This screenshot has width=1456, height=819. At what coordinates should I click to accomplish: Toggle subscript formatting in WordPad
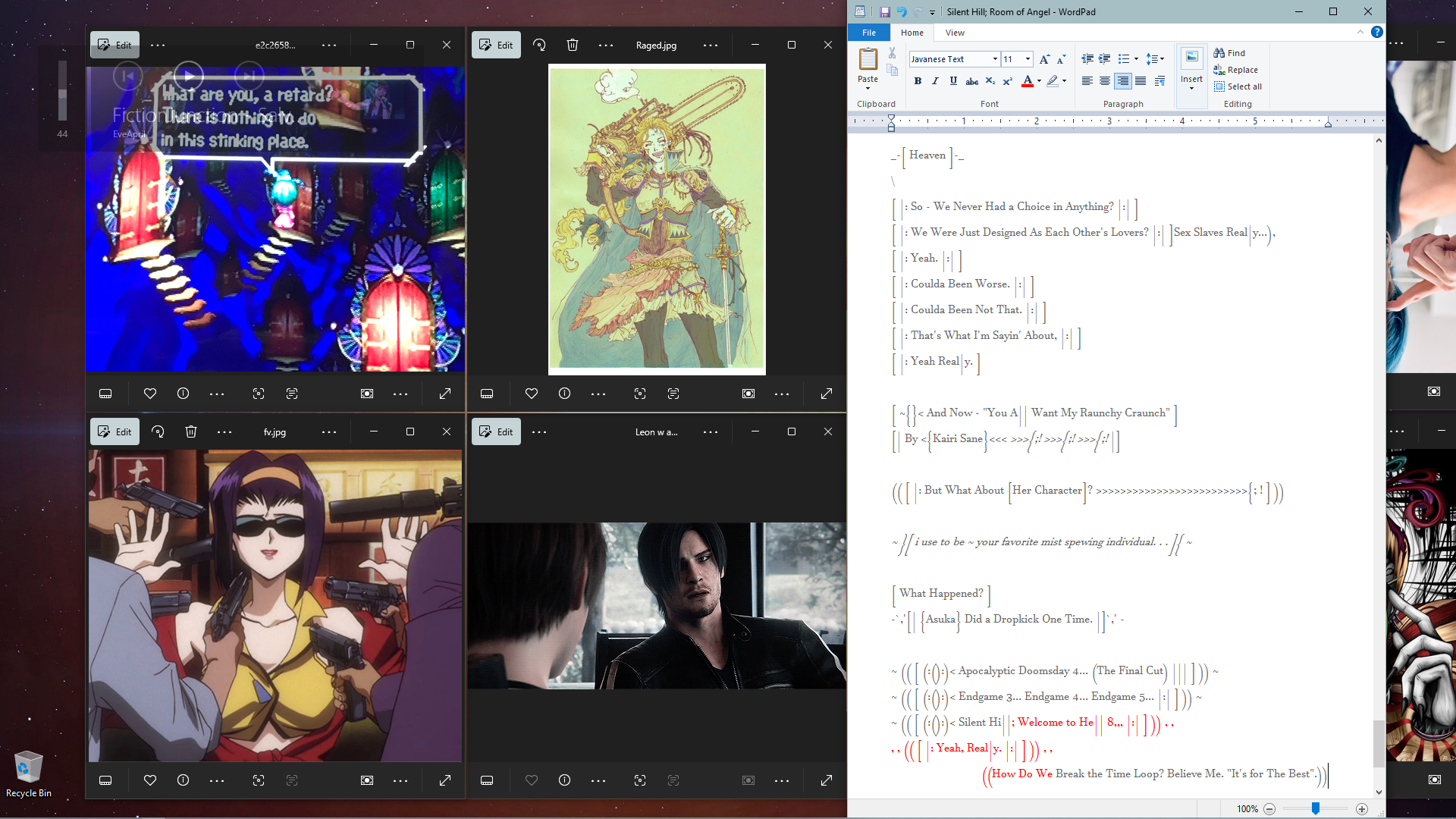990,81
